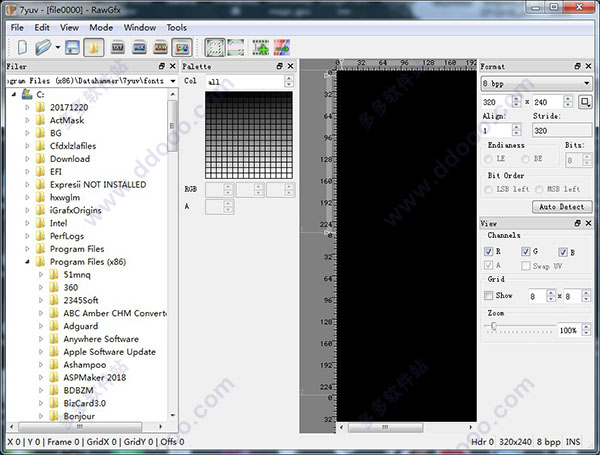Close the Palette panel
The height and width of the screenshot is (455, 600).
tap(290, 66)
